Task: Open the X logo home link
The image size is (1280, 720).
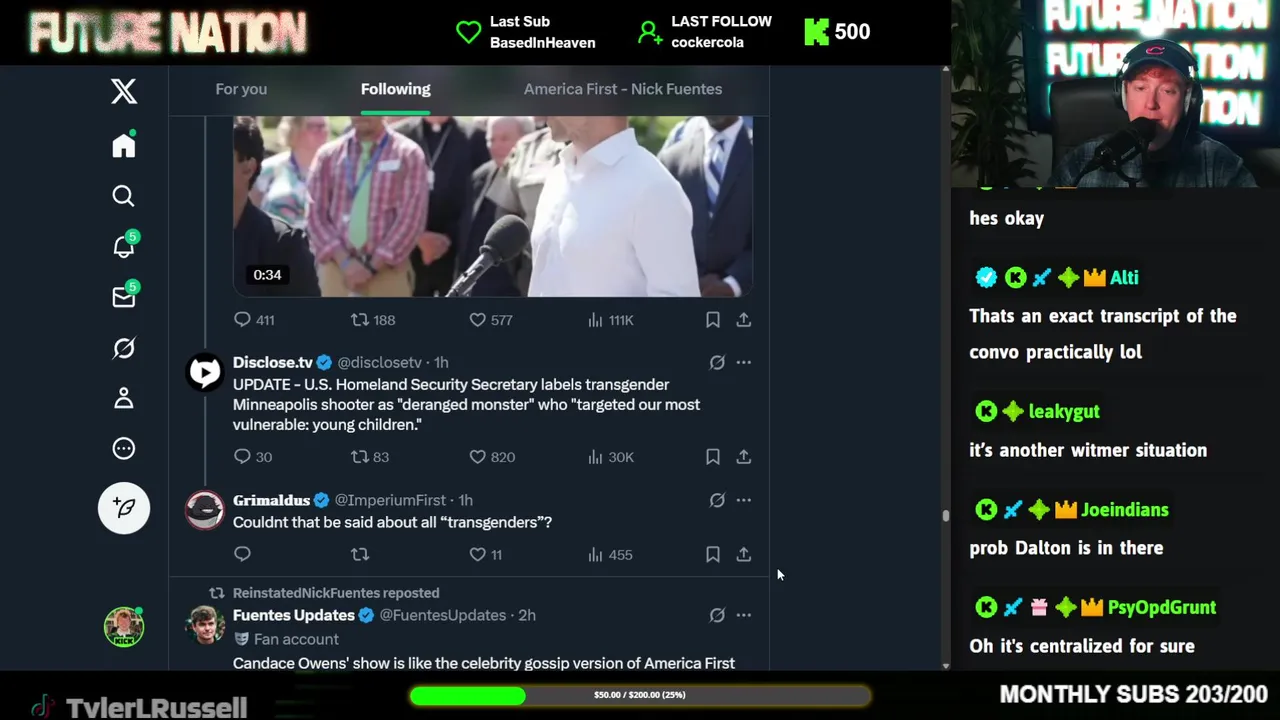Action: [x=124, y=91]
